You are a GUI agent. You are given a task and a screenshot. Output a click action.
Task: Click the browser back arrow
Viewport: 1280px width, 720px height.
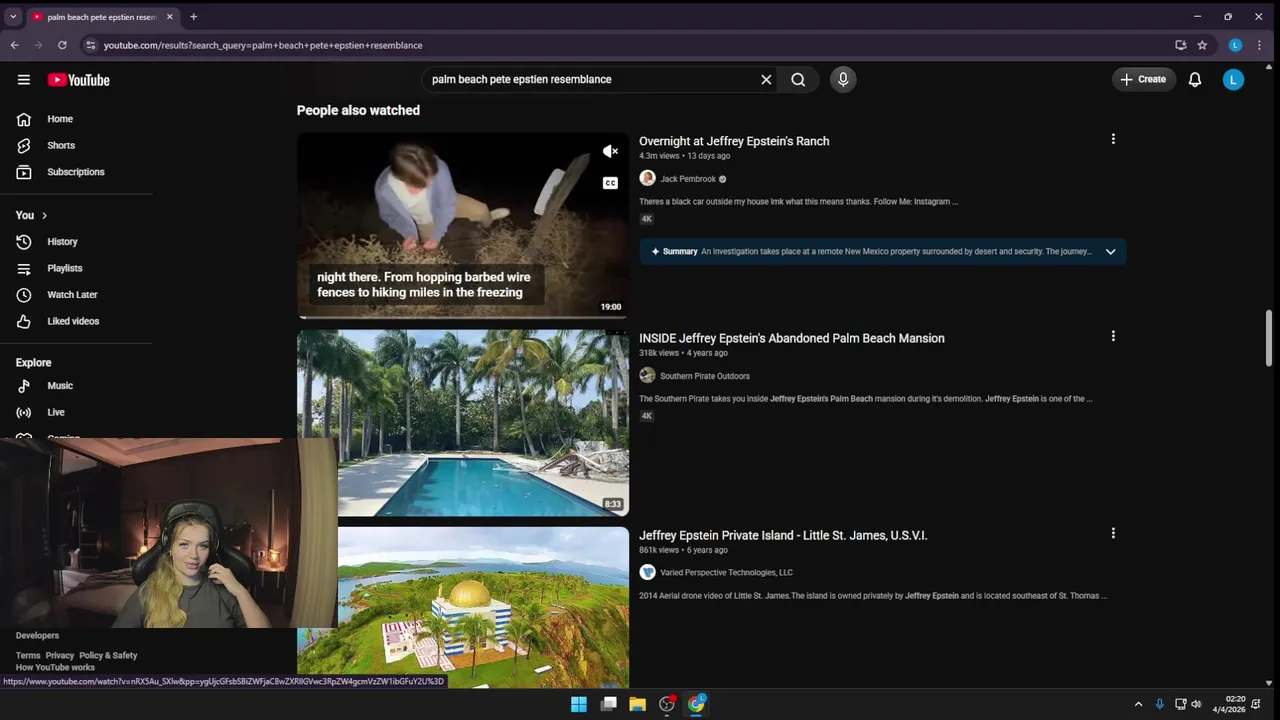point(15,45)
